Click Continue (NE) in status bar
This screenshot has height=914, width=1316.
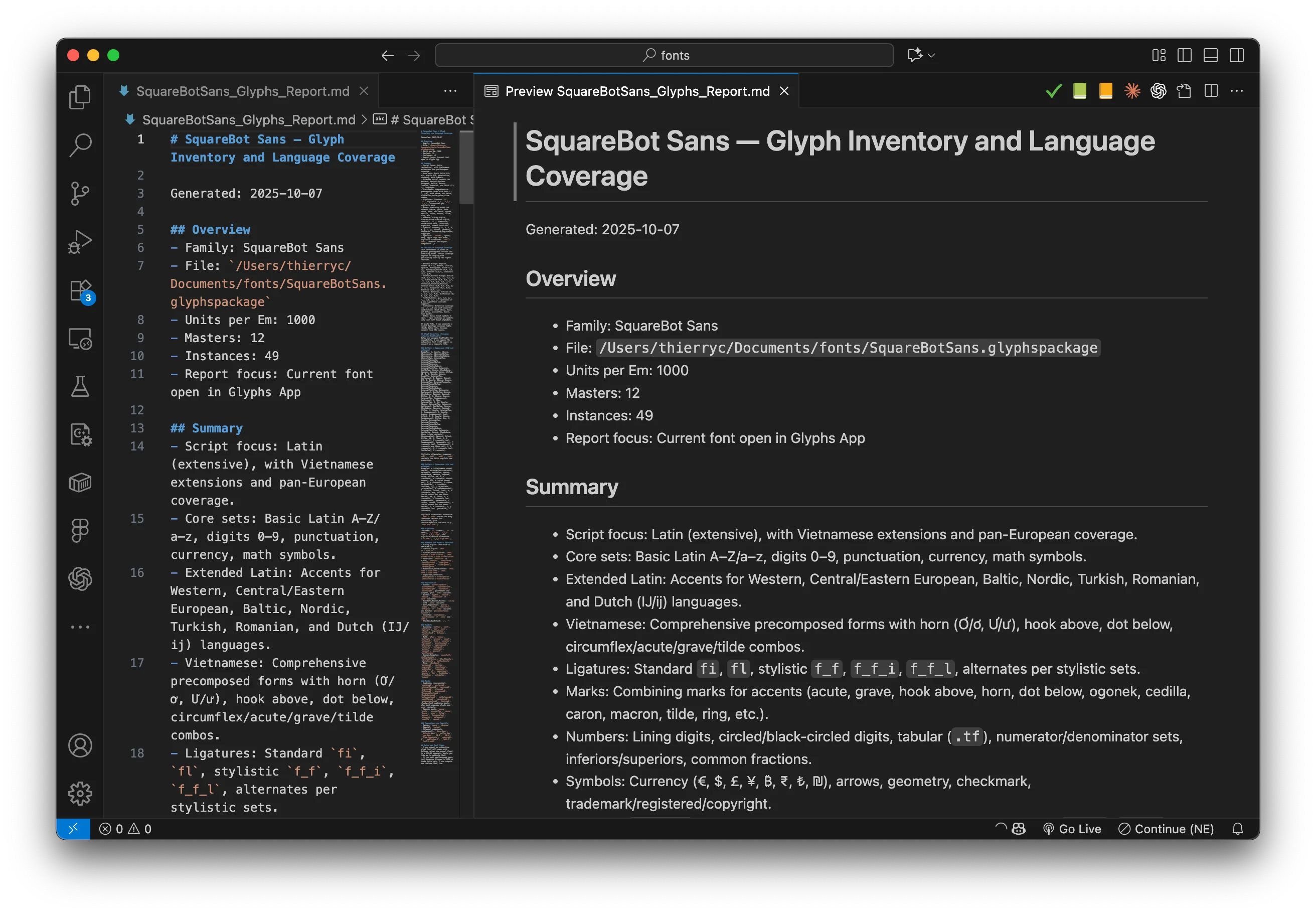1166,829
